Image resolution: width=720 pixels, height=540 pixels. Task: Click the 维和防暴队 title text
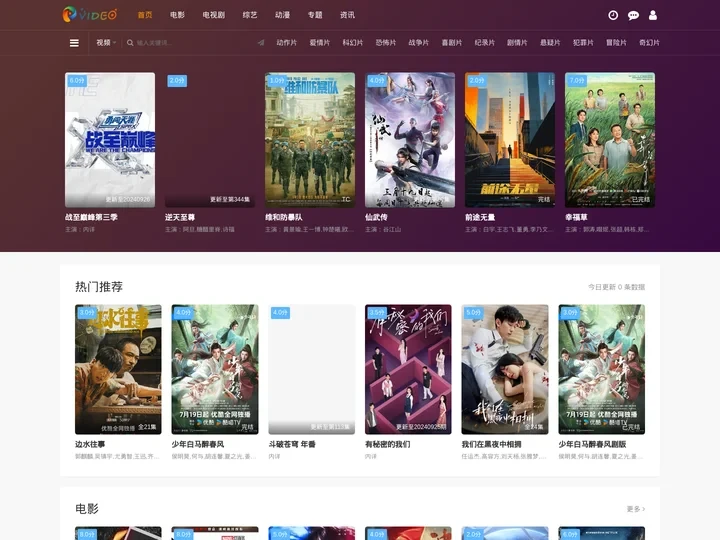pos(284,217)
